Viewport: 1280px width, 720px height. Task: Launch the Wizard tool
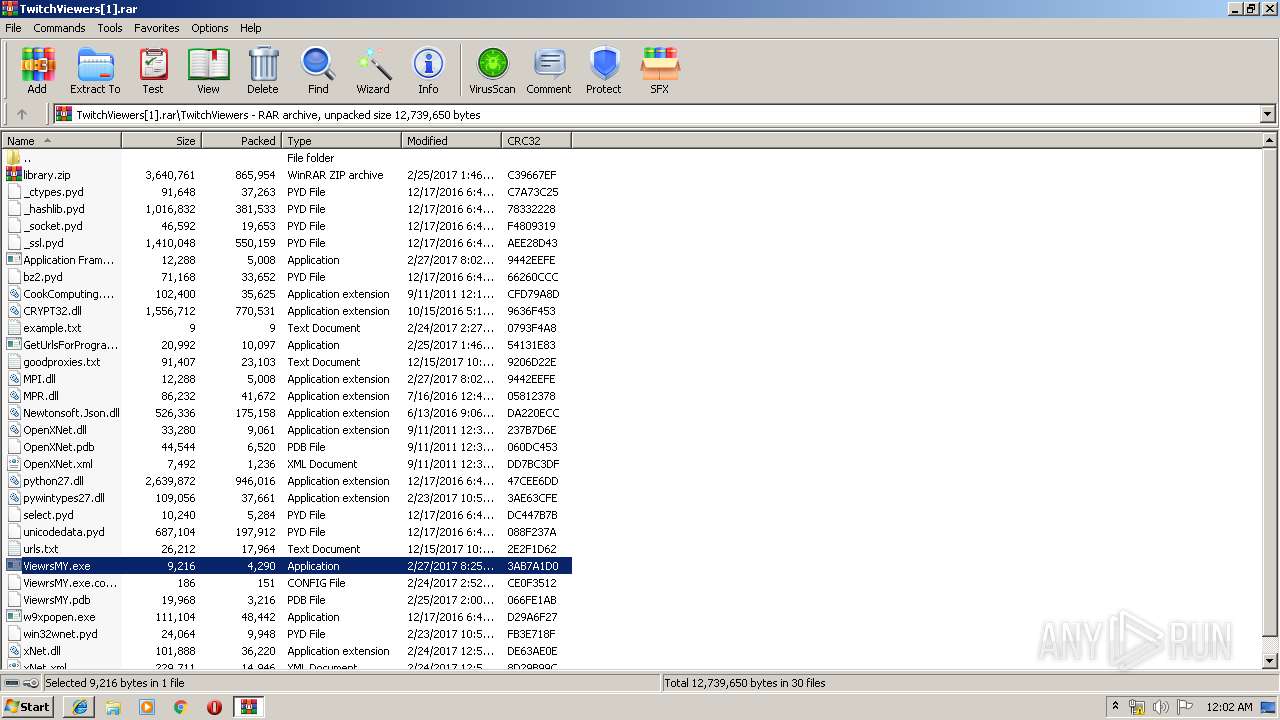pyautogui.click(x=373, y=71)
